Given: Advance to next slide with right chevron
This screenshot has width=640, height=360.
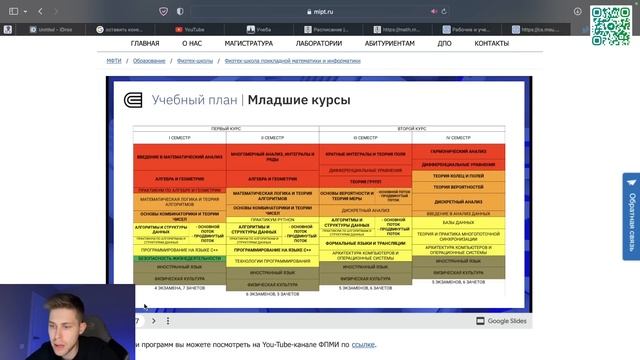Looking at the screenshot, I should (x=153, y=321).
